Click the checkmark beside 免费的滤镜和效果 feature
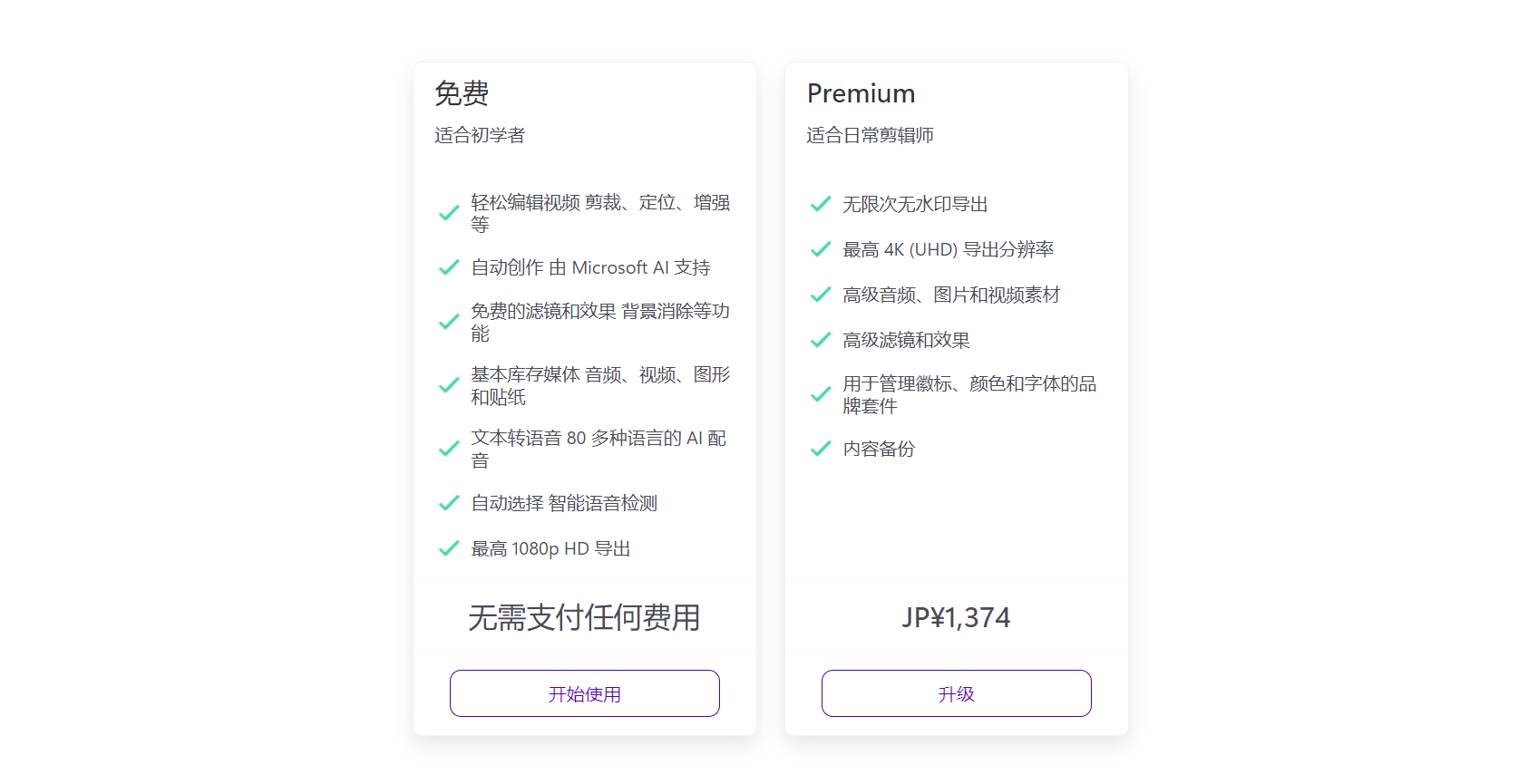Screen dimensions: 1528x784 [x=448, y=321]
